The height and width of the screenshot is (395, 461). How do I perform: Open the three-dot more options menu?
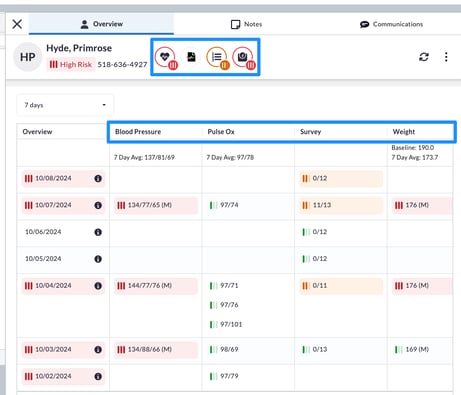coord(446,57)
